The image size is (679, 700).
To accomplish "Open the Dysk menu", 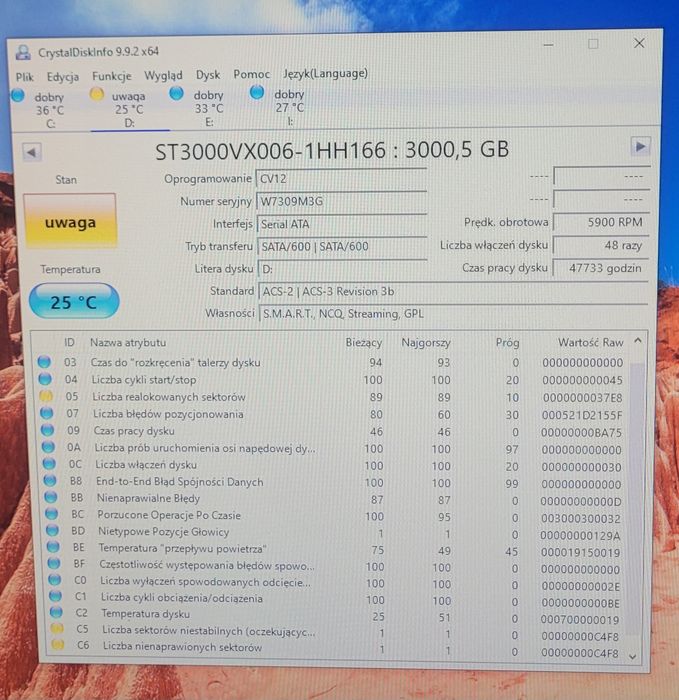I will [x=208, y=75].
